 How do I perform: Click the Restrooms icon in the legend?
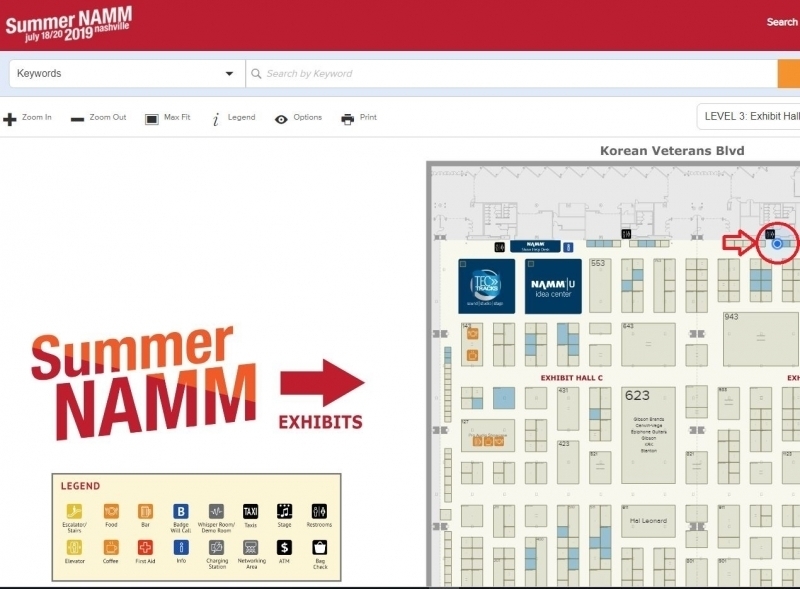click(319, 511)
